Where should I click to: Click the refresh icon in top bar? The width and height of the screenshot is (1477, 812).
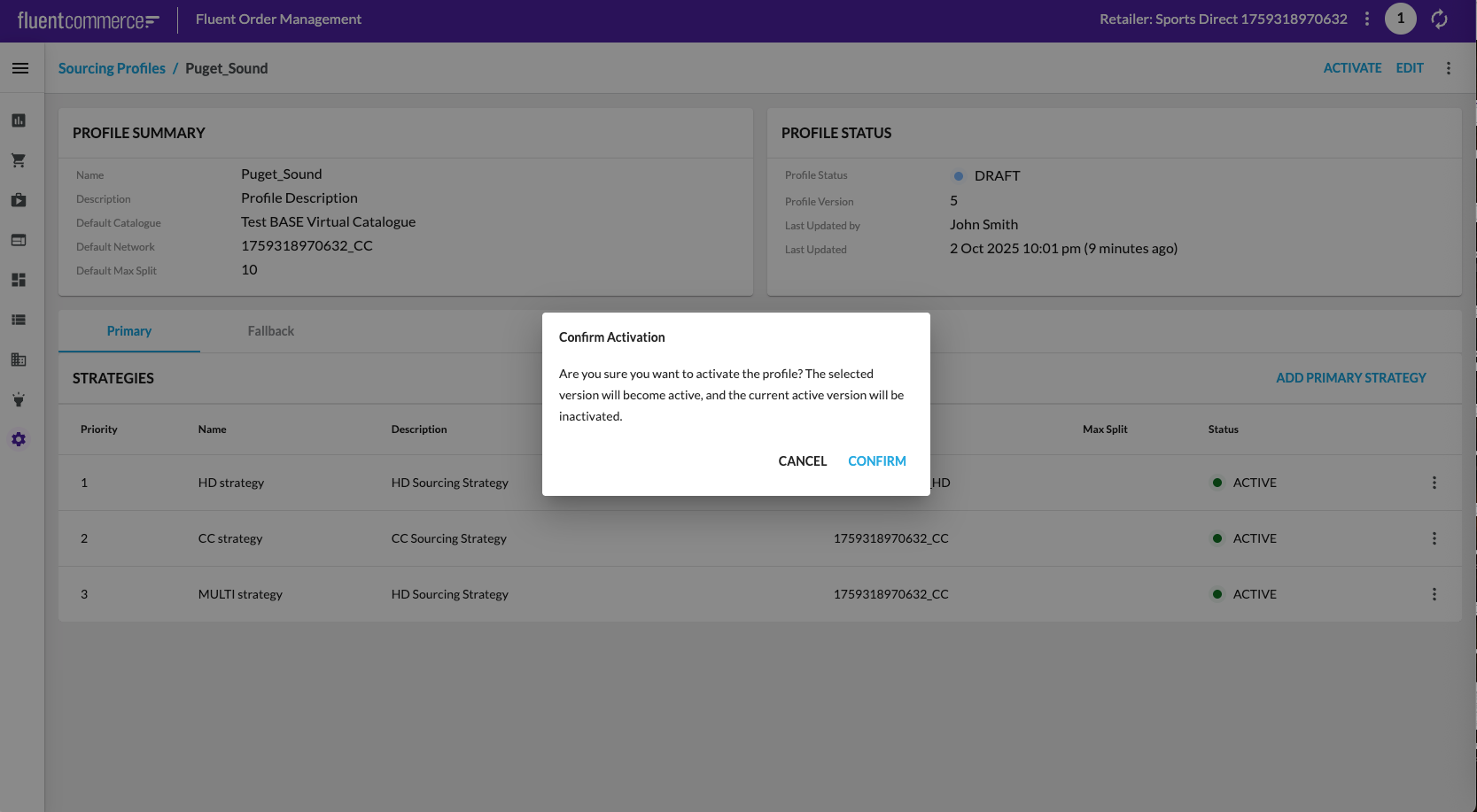[1439, 19]
